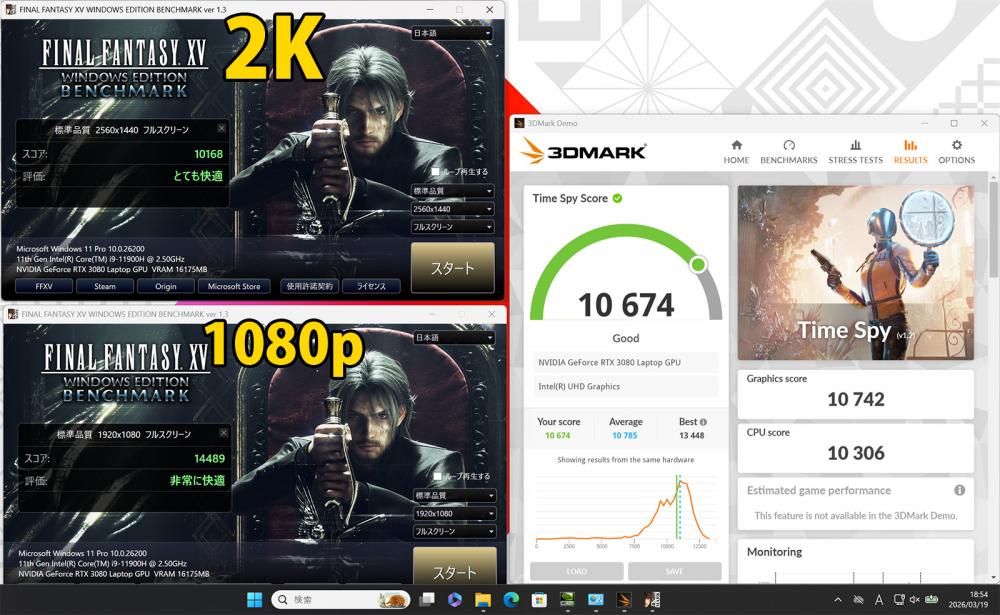Screen dimensions: 1000x615
Task: Open Microsoft Store taskbar icon
Action: 539,600
